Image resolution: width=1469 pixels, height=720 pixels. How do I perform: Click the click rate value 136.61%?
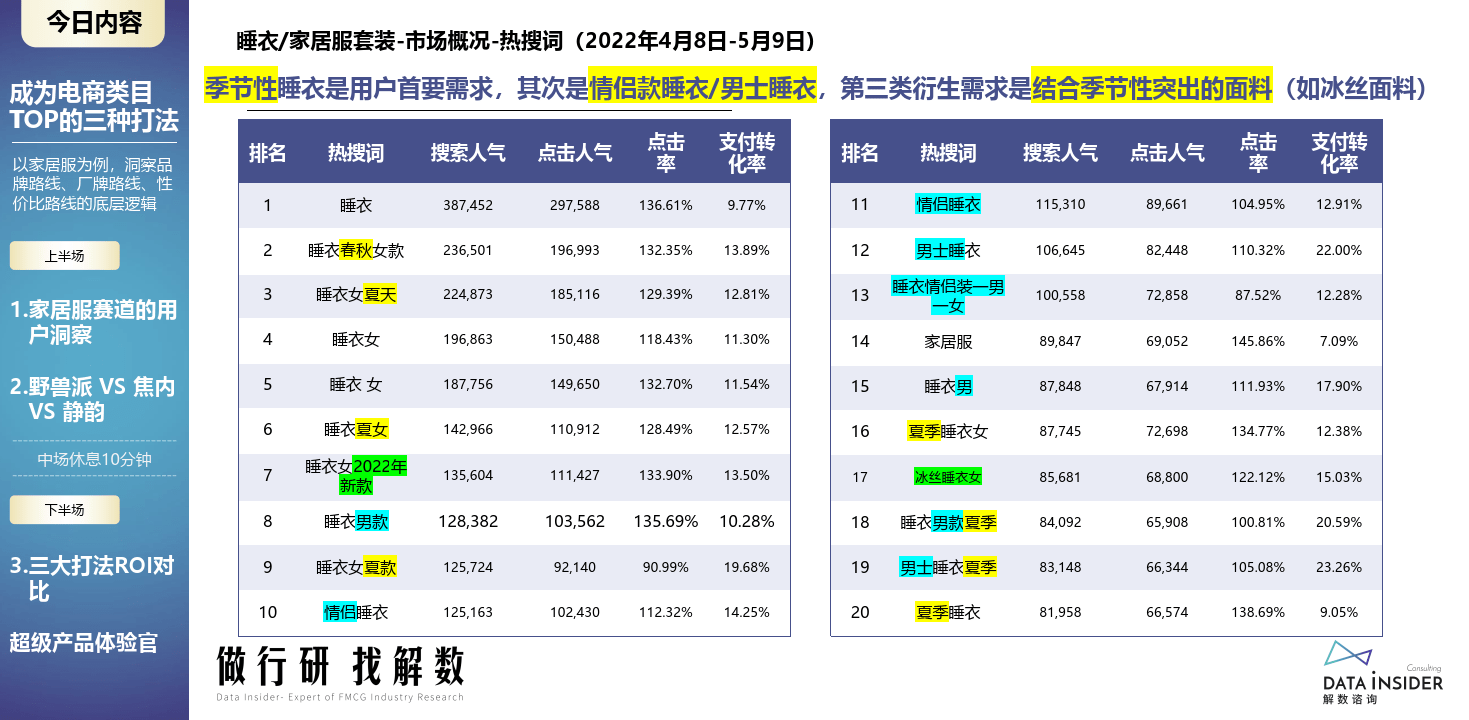(x=666, y=205)
